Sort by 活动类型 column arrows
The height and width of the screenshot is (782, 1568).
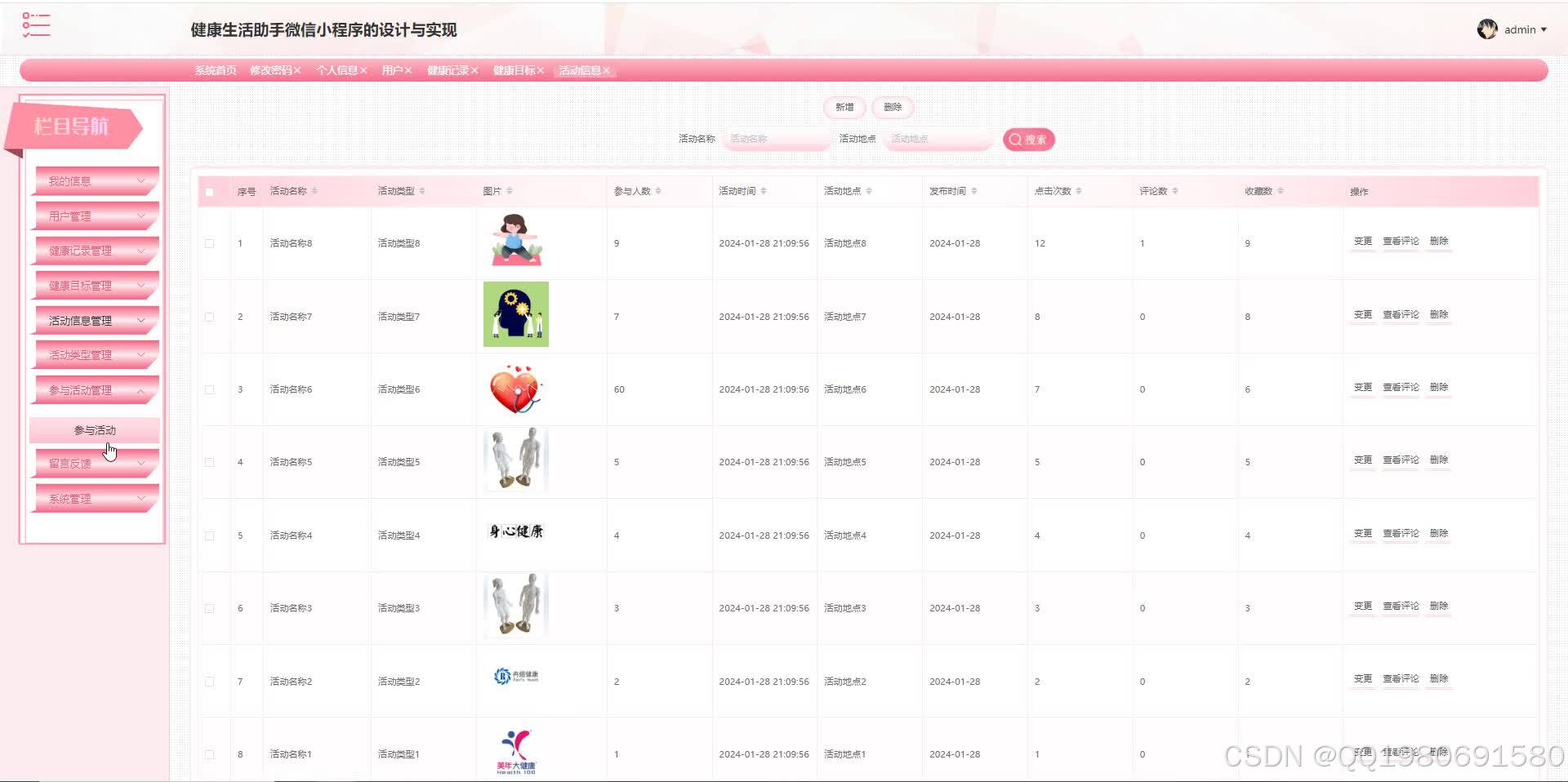pyautogui.click(x=422, y=191)
